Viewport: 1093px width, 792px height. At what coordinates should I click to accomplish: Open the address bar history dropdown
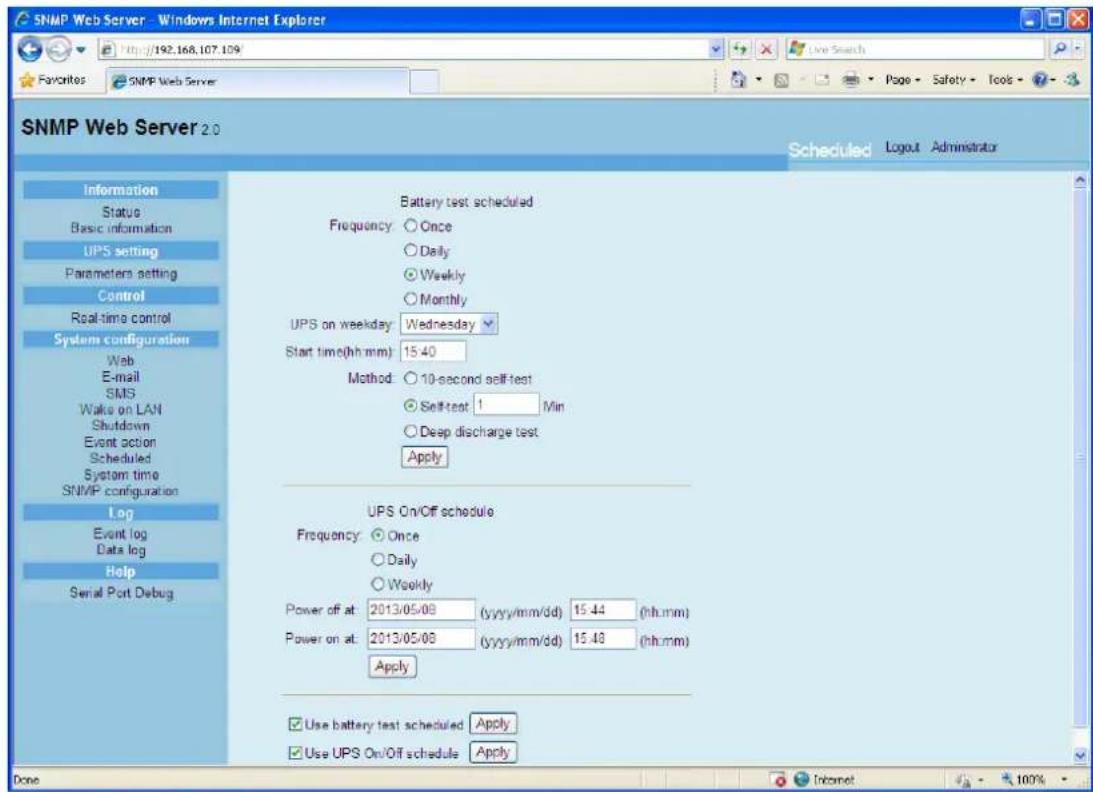tap(717, 50)
